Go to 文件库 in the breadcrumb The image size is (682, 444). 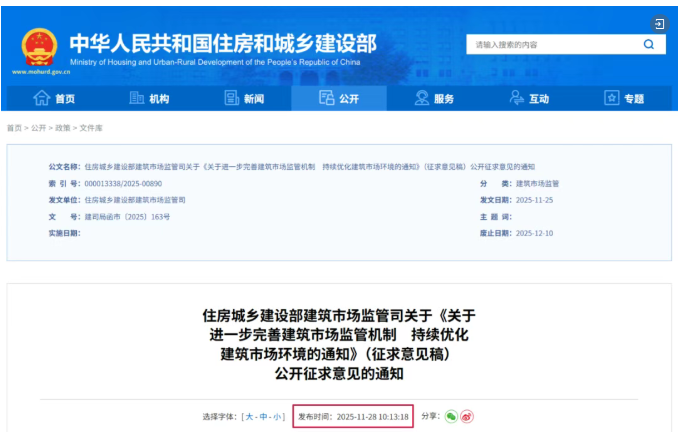pyautogui.click(x=91, y=128)
